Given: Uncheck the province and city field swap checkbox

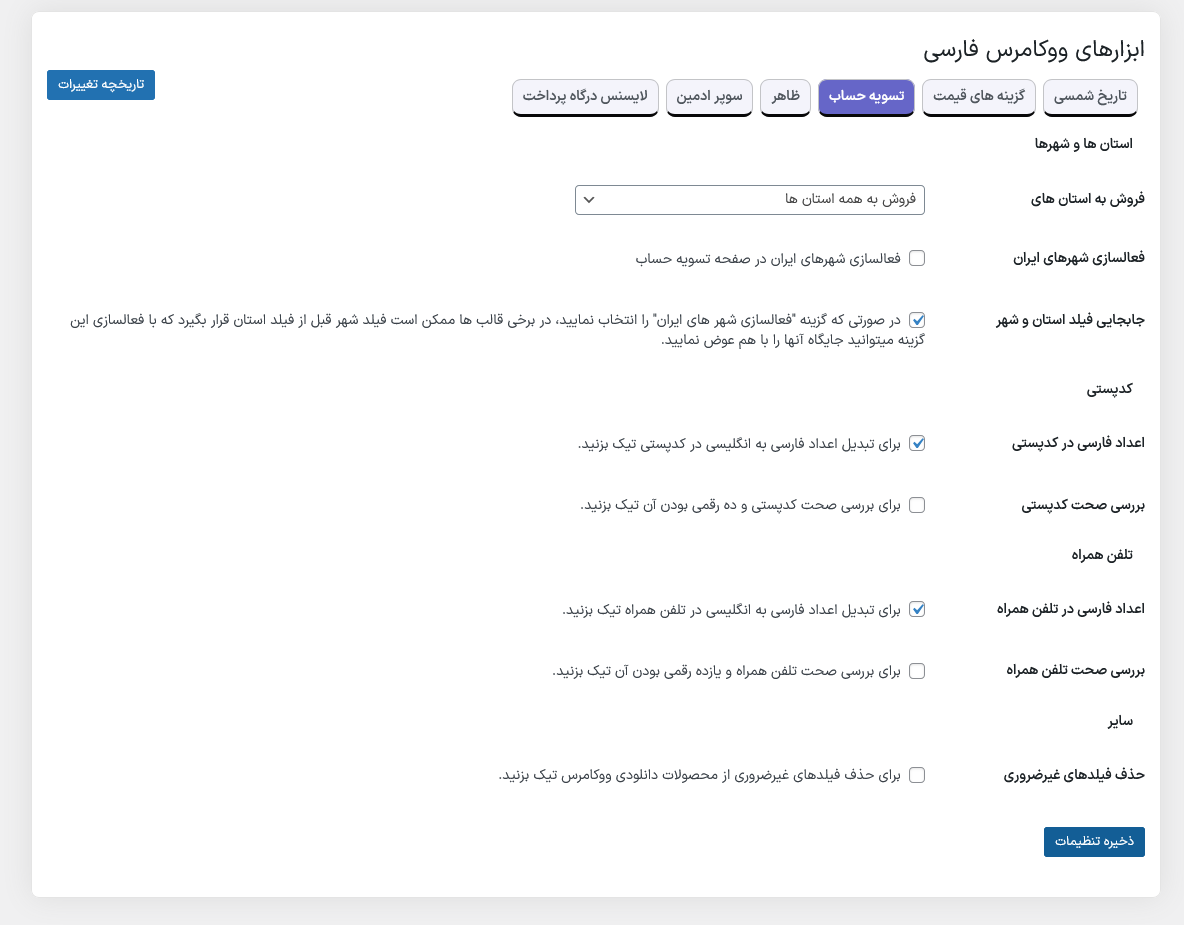Looking at the screenshot, I should (x=917, y=321).
